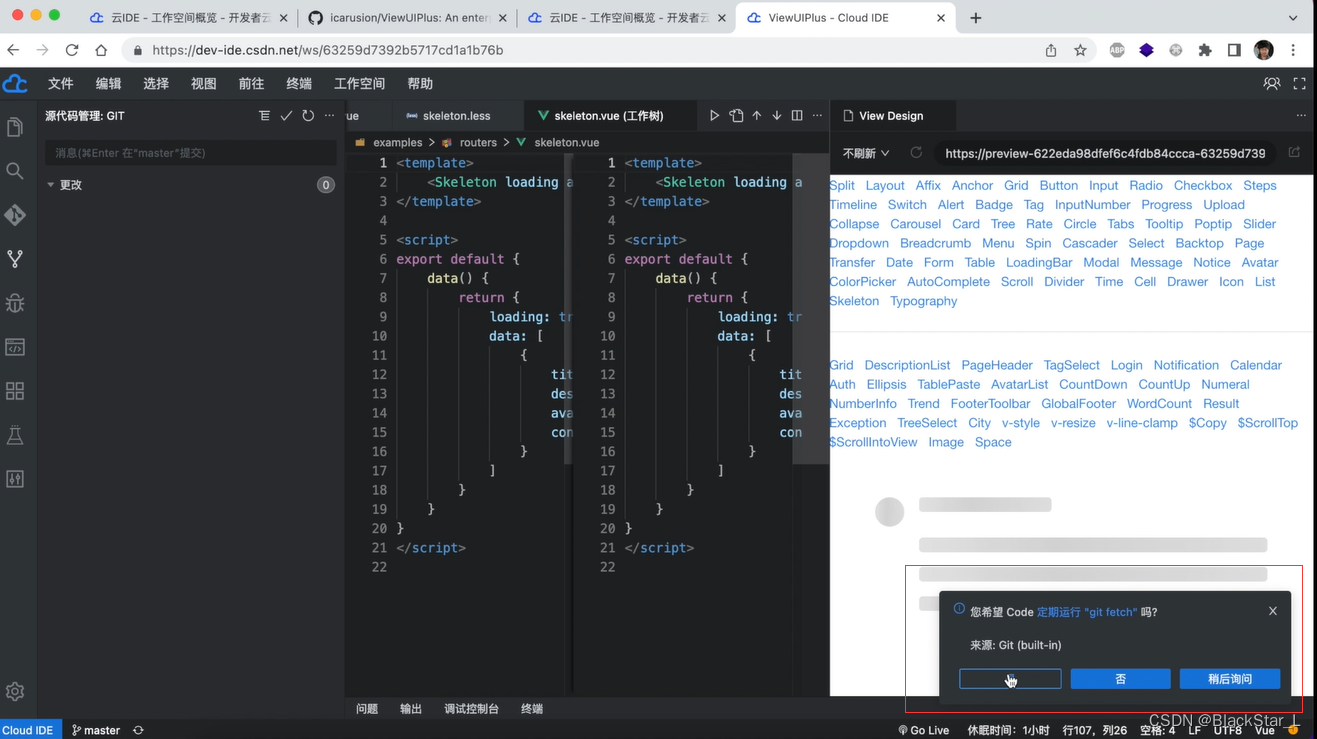The width and height of the screenshot is (1317, 739).
Task: Open the 文件 menu
Action: pos(61,84)
